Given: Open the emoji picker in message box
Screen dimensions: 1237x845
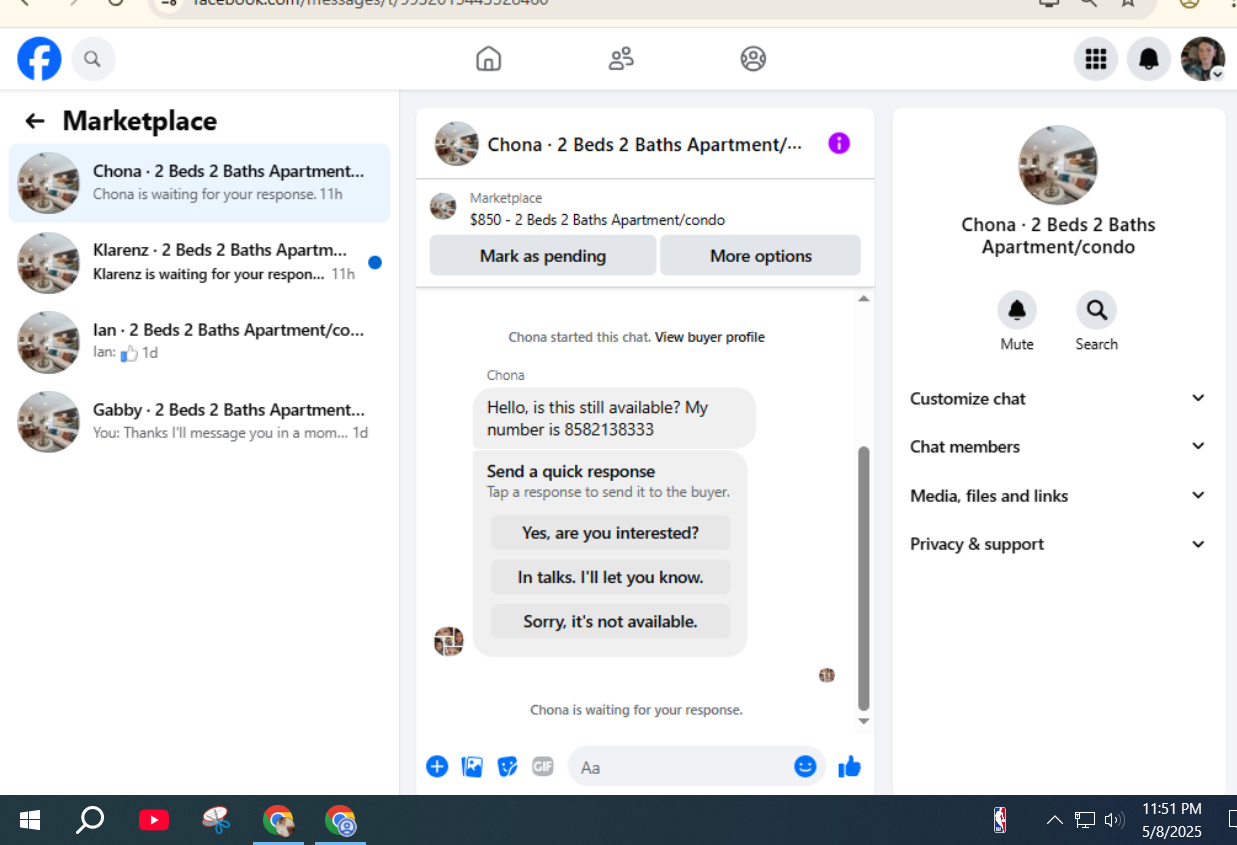Looking at the screenshot, I should 805,767.
